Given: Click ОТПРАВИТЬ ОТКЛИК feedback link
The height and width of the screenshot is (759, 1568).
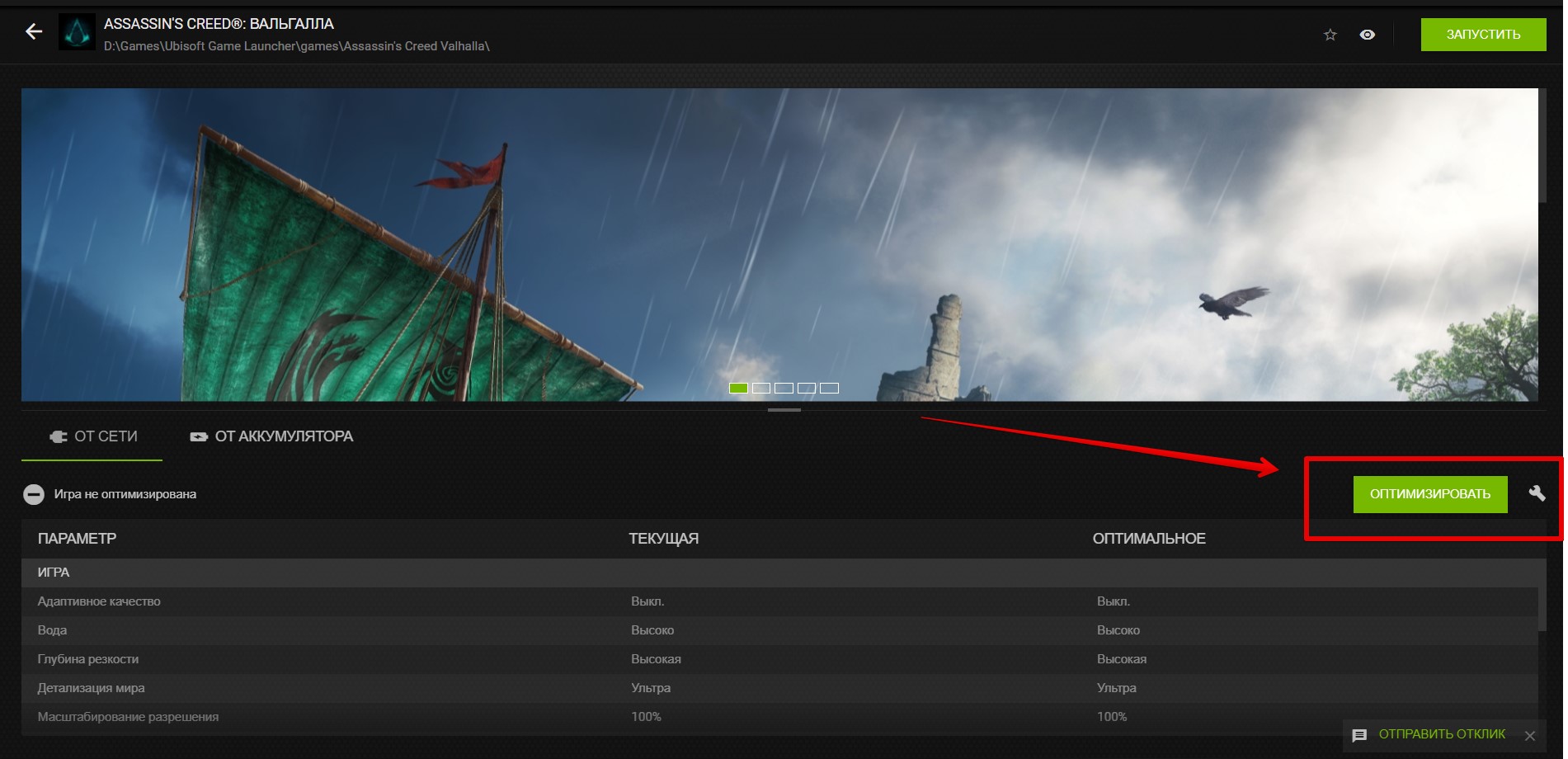Looking at the screenshot, I should (1442, 734).
